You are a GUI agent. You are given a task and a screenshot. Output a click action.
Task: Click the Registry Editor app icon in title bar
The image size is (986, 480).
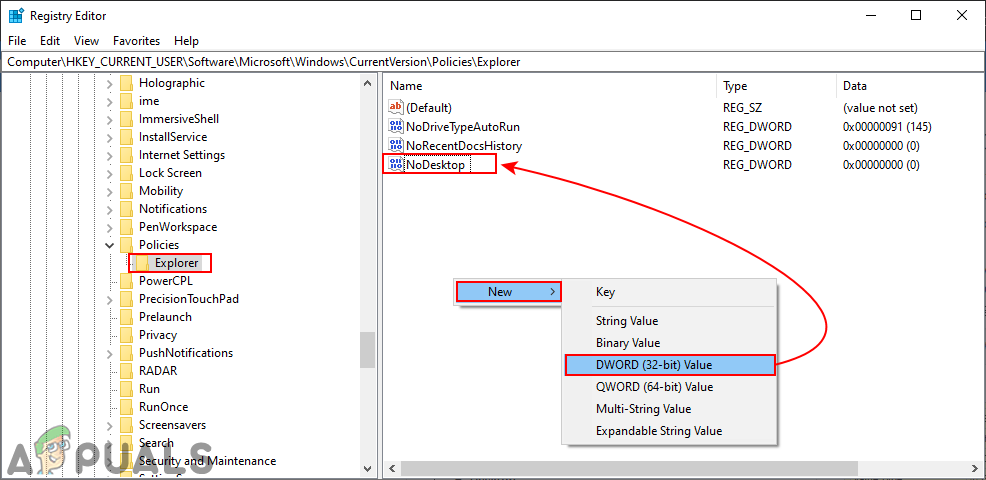pyautogui.click(x=16, y=16)
